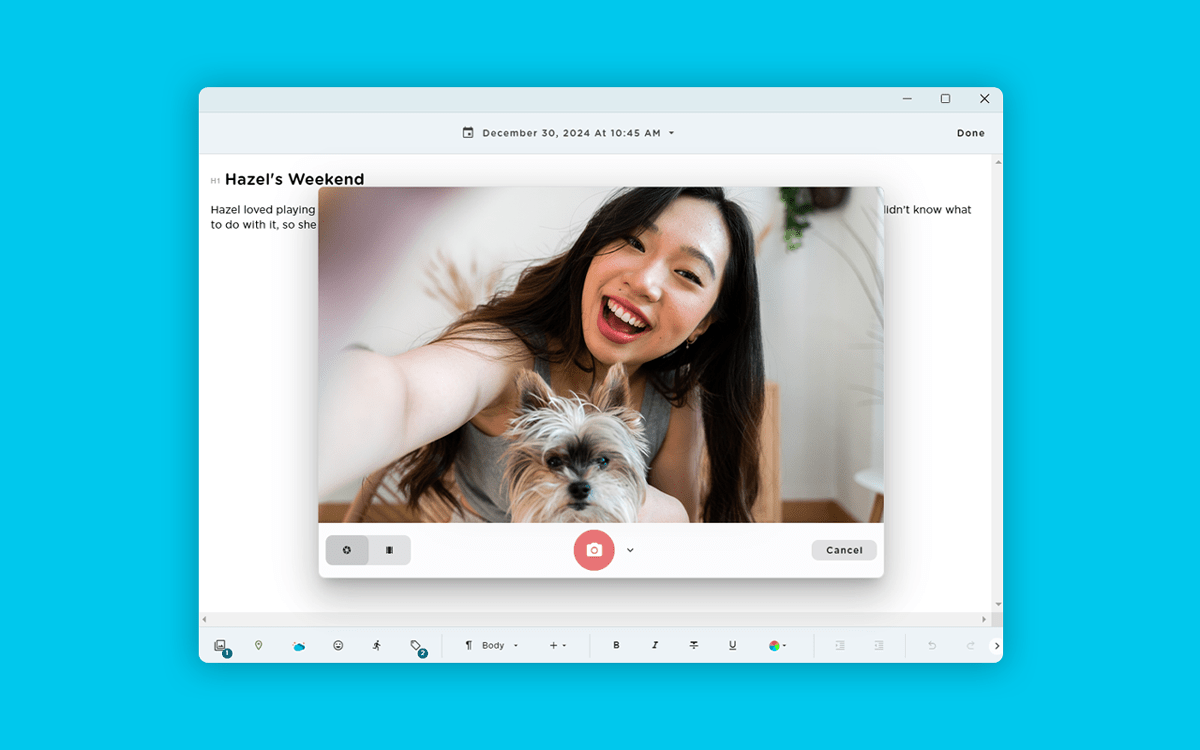Add a mood with the emoji icon
This screenshot has width=1200, height=750.
tap(338, 645)
